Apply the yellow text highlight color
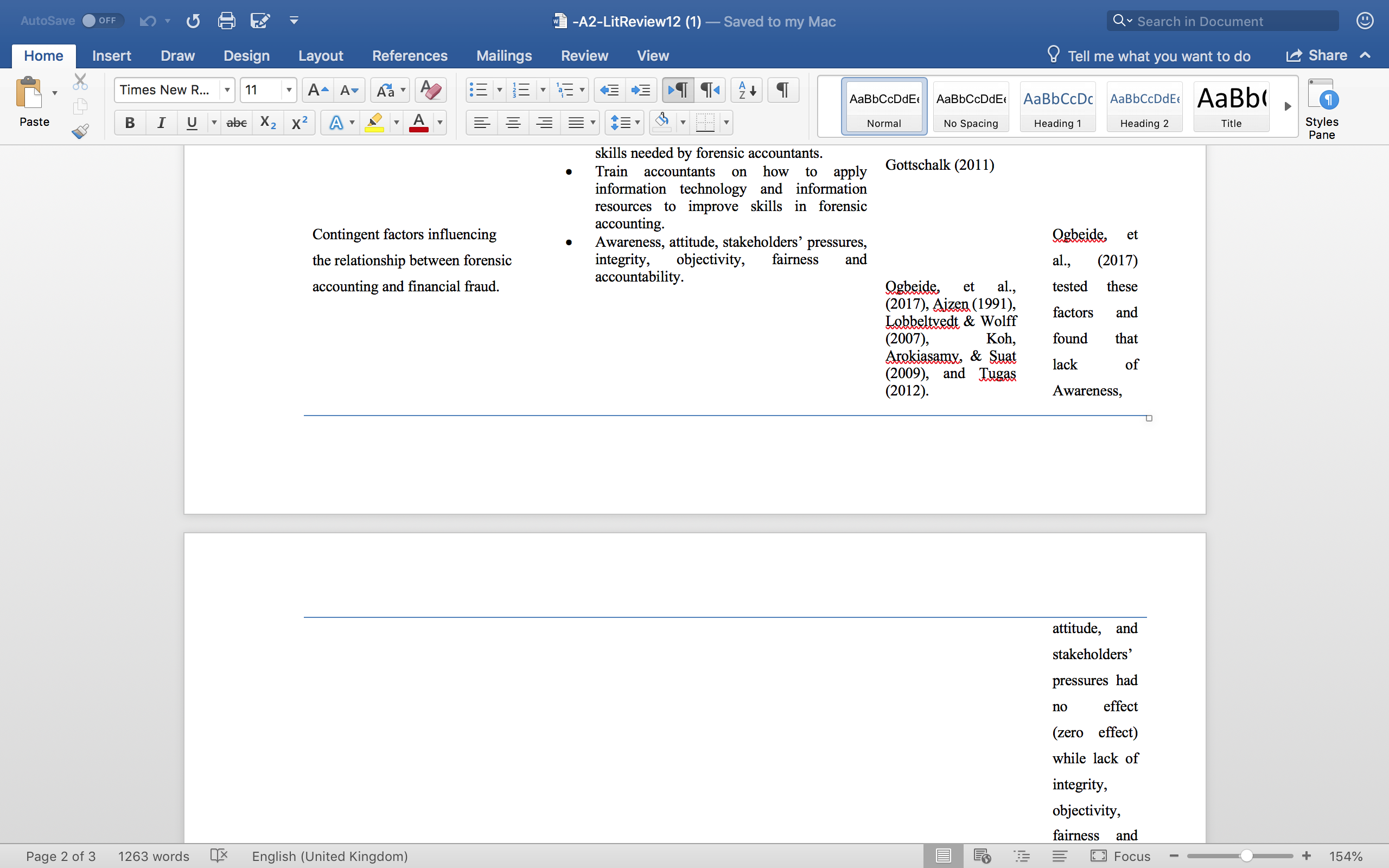Viewport: 1389px width, 868px height. pyautogui.click(x=374, y=122)
